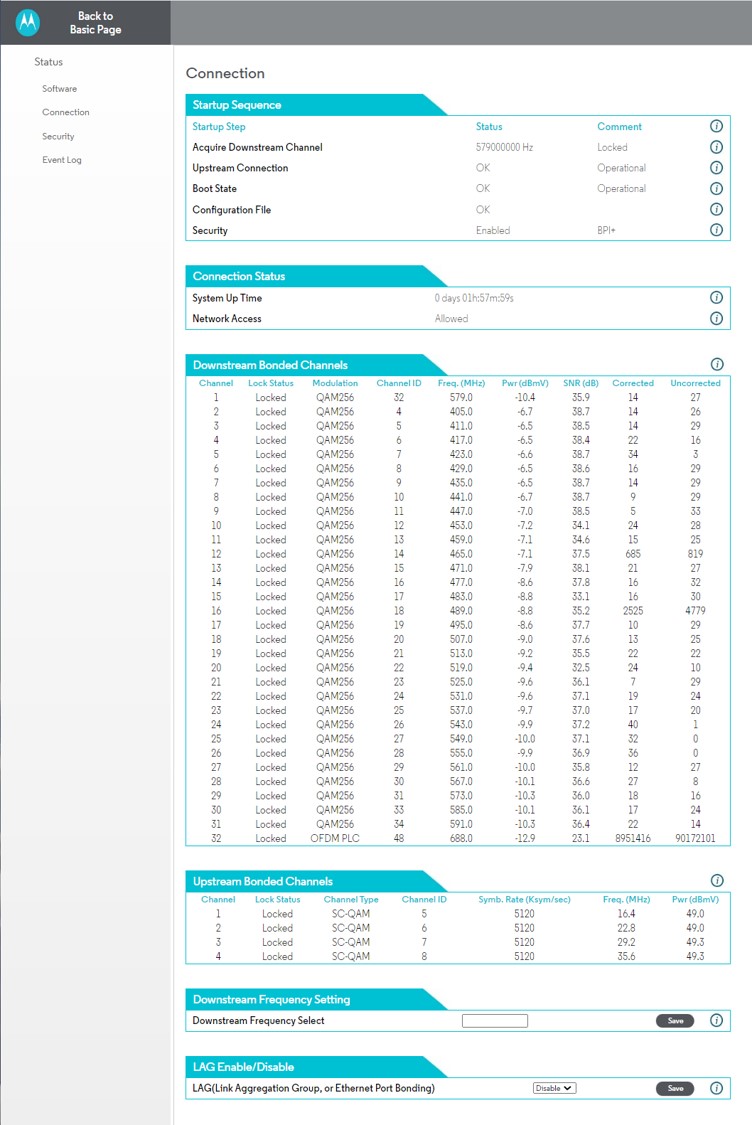The image size is (752, 1125).
Task: Open the Software page
Action: tap(60, 89)
